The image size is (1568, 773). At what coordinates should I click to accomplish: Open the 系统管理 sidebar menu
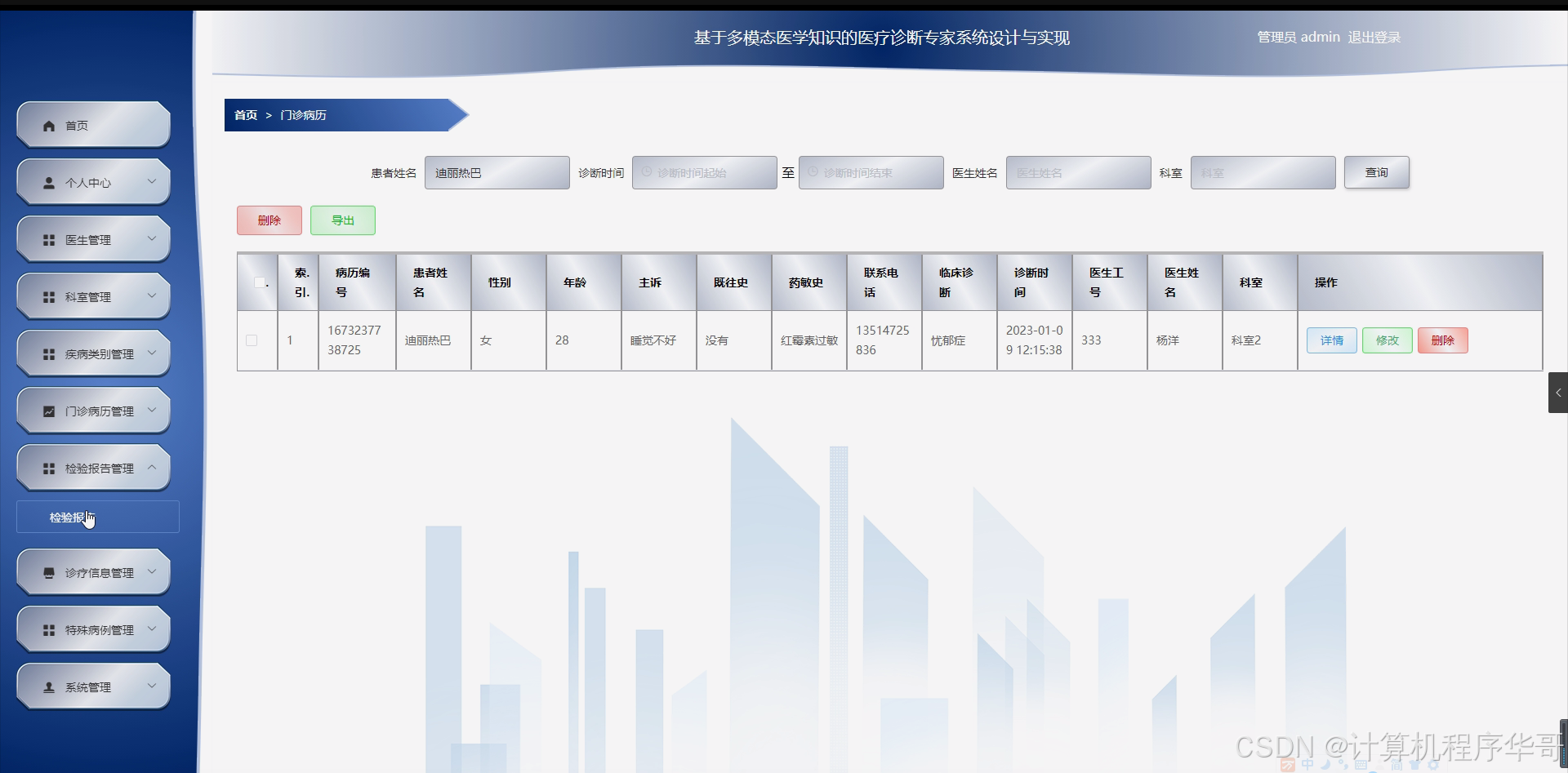click(x=93, y=686)
